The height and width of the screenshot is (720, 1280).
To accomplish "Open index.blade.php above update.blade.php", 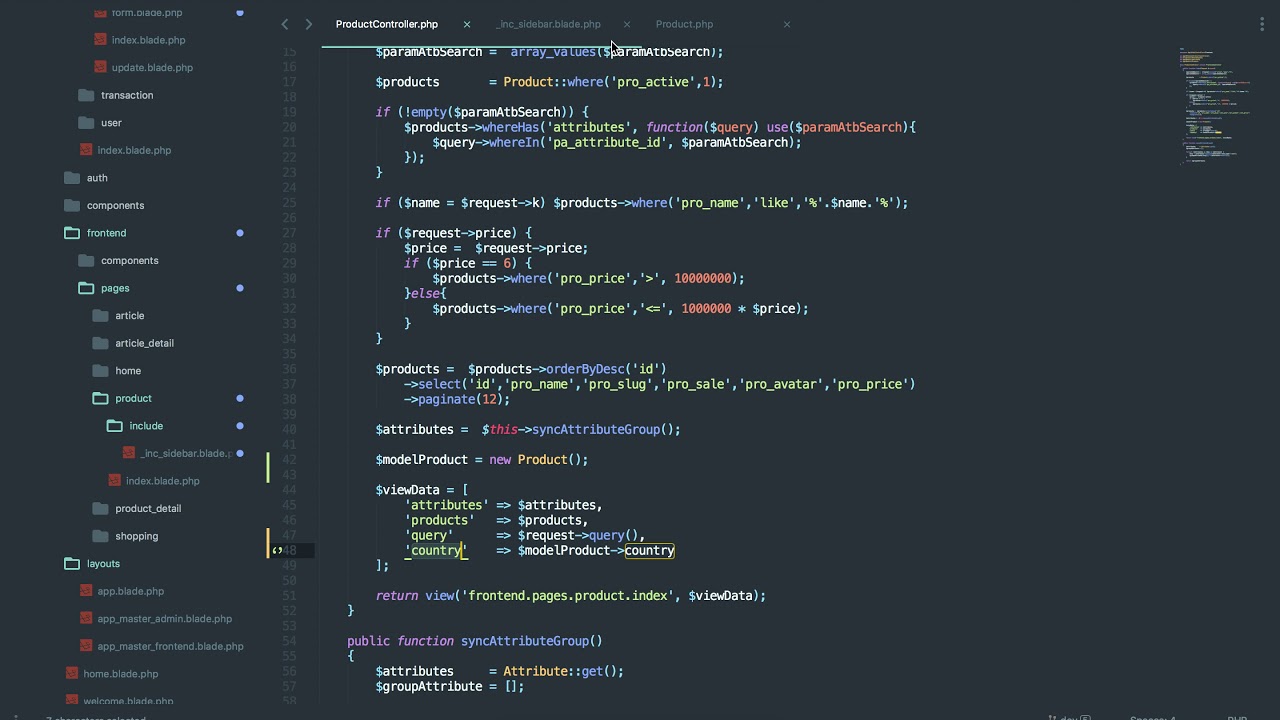I will (x=148, y=40).
